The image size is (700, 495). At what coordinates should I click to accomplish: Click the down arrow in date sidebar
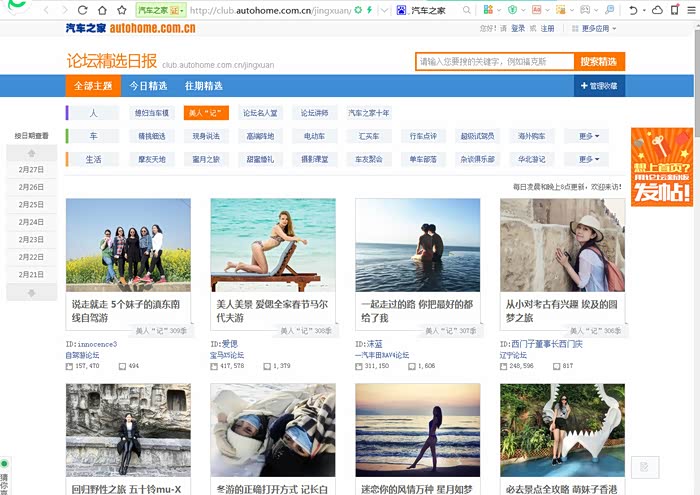[x=31, y=293]
